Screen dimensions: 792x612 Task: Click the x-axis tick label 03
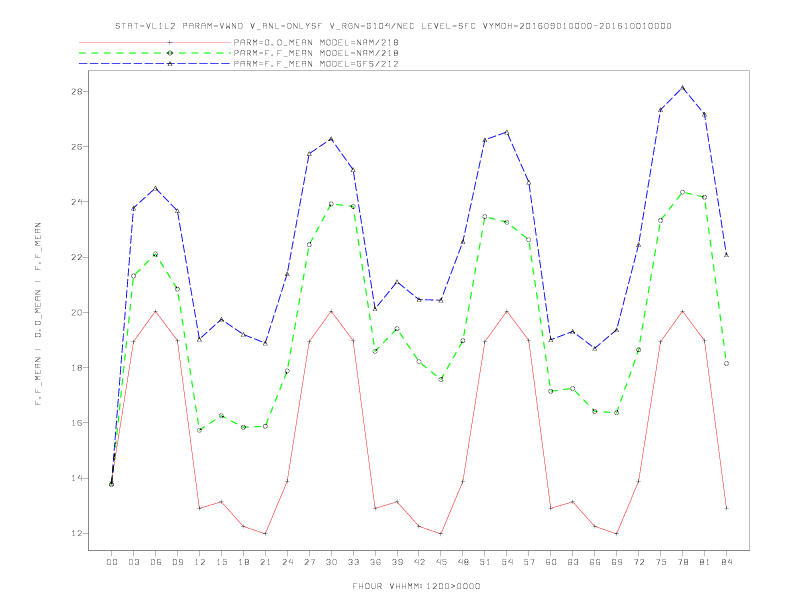[x=134, y=562]
